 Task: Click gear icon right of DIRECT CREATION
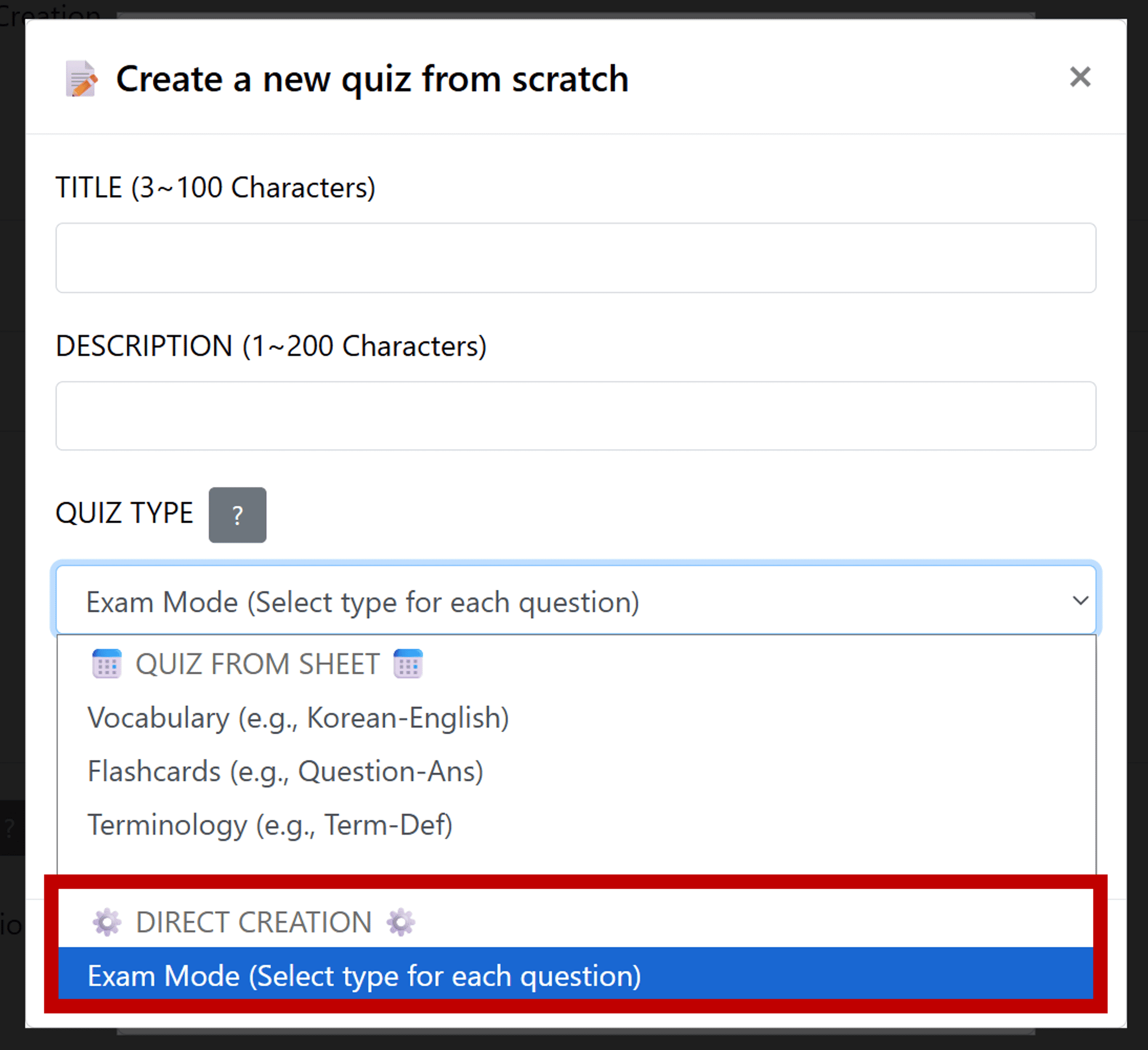point(400,922)
